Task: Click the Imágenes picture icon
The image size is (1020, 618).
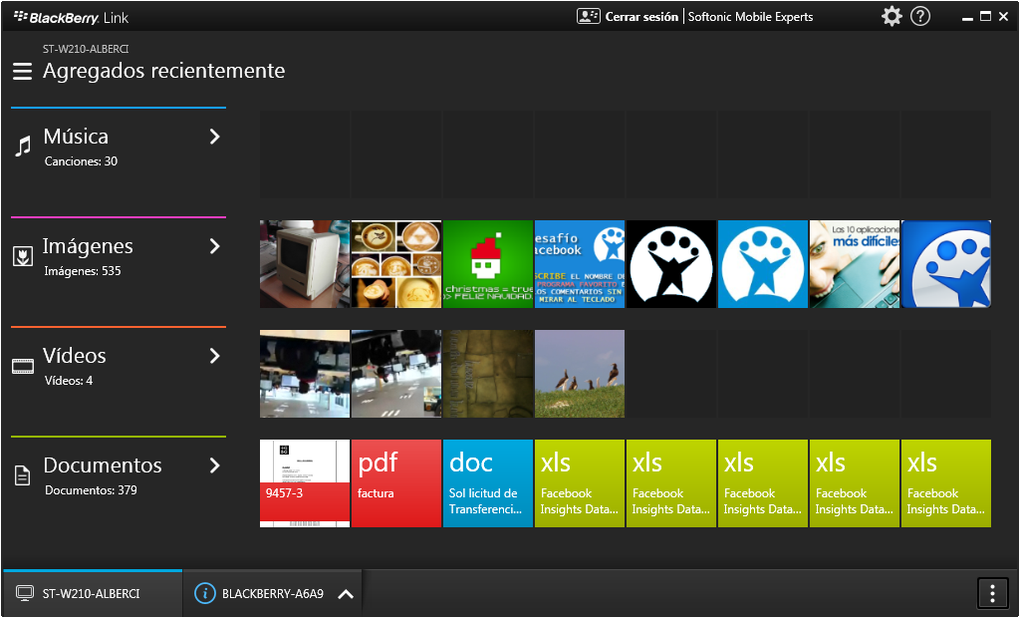Action: click(23, 256)
